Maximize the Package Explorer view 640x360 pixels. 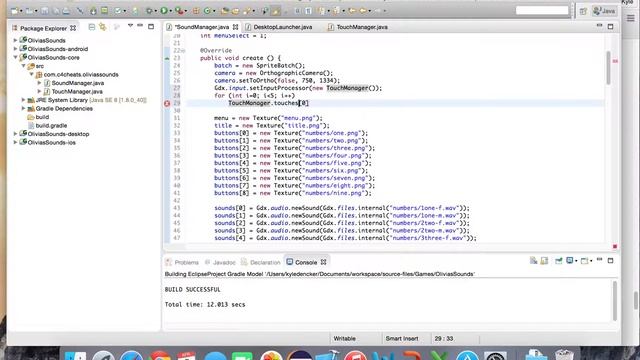(x=151, y=27)
